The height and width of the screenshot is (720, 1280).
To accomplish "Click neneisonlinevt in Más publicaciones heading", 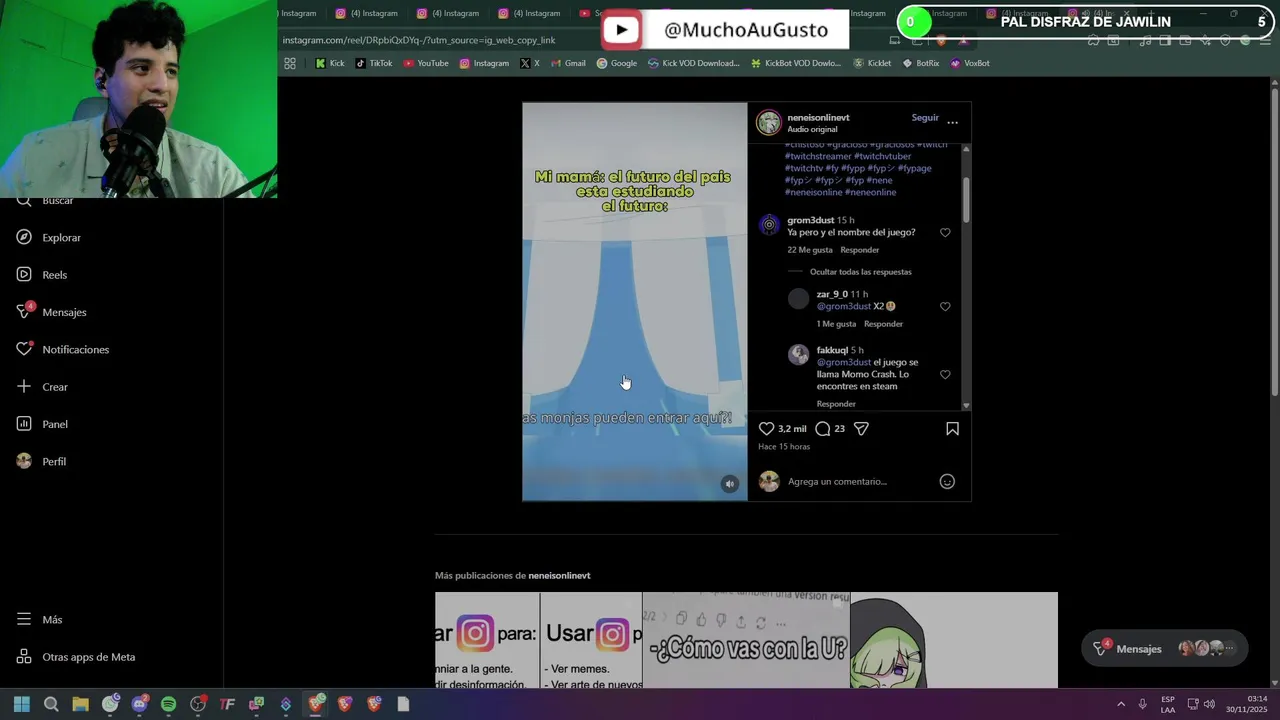I will coord(559,576).
